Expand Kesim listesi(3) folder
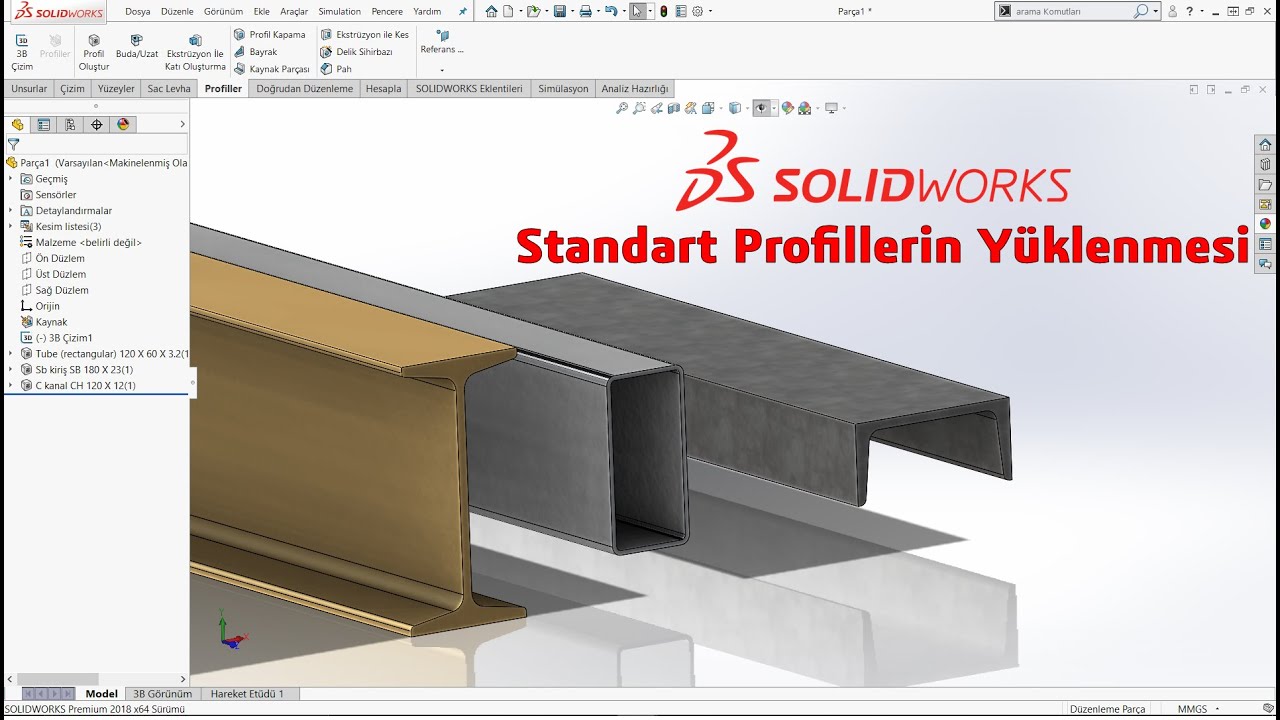 point(11,227)
